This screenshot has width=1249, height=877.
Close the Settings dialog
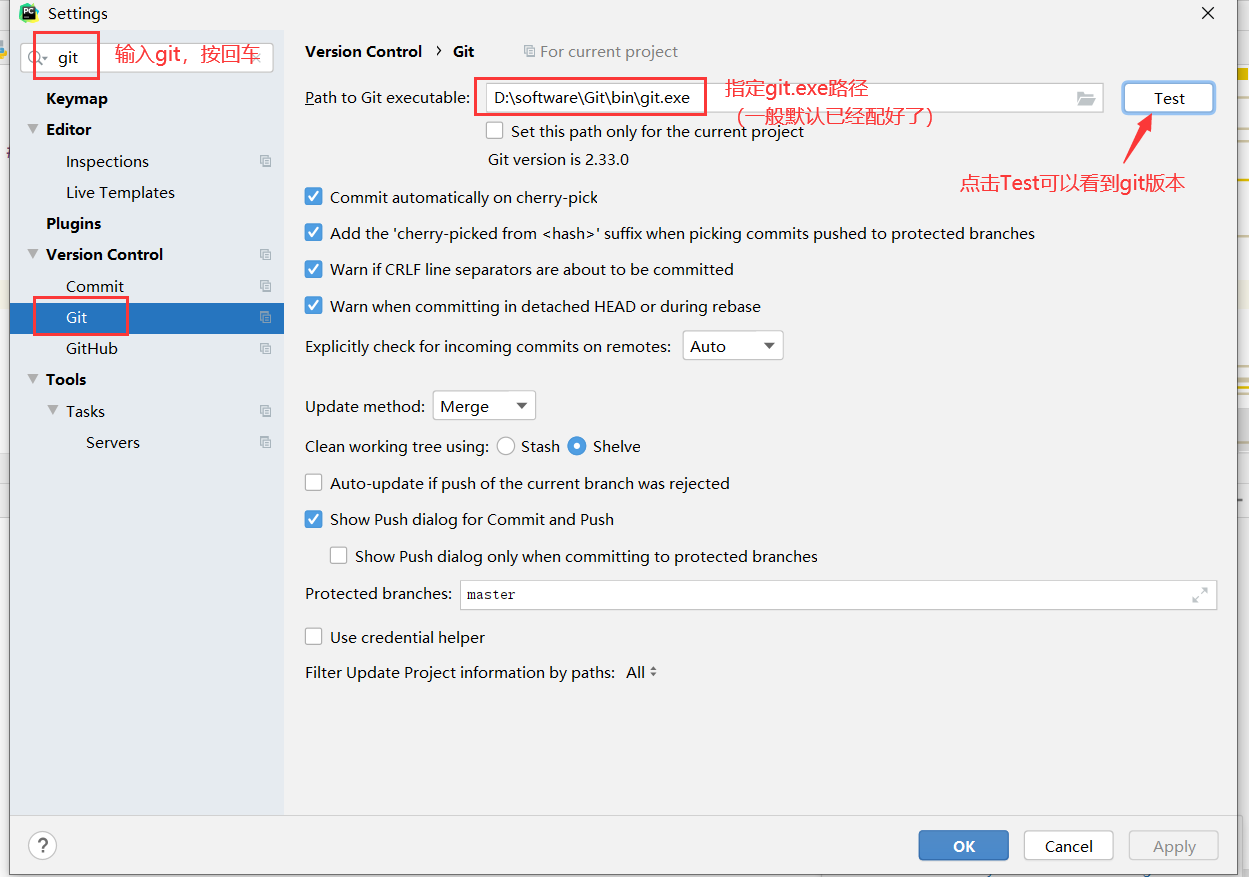1208,14
